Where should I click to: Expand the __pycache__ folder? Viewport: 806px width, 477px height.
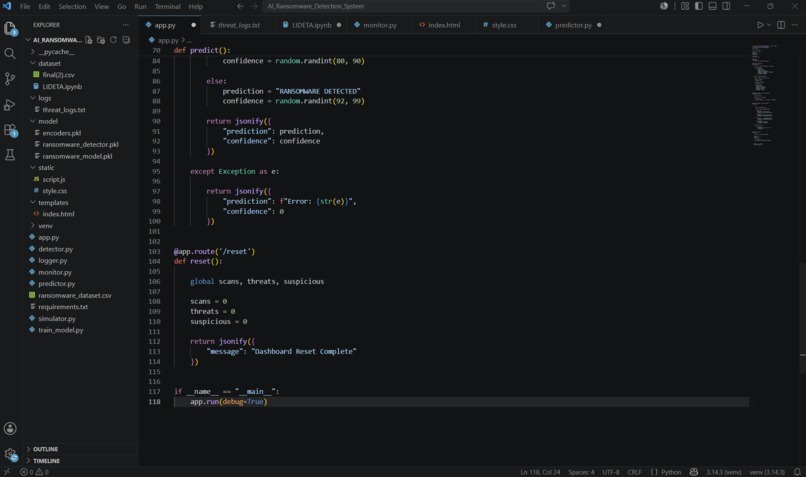click(x=57, y=51)
